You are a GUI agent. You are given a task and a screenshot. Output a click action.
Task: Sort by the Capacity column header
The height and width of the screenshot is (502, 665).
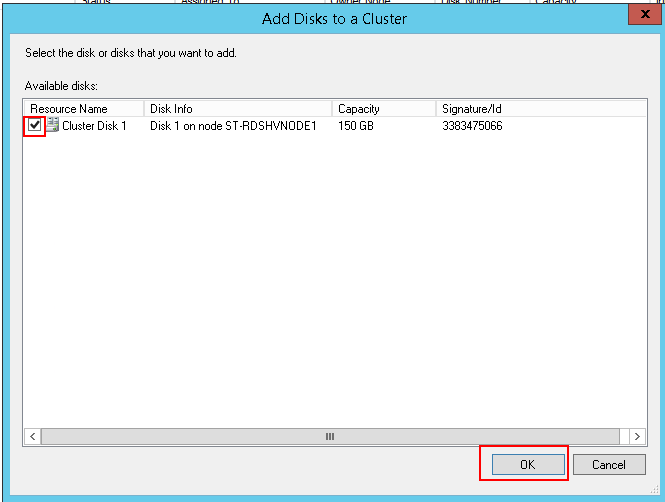[x=384, y=109]
